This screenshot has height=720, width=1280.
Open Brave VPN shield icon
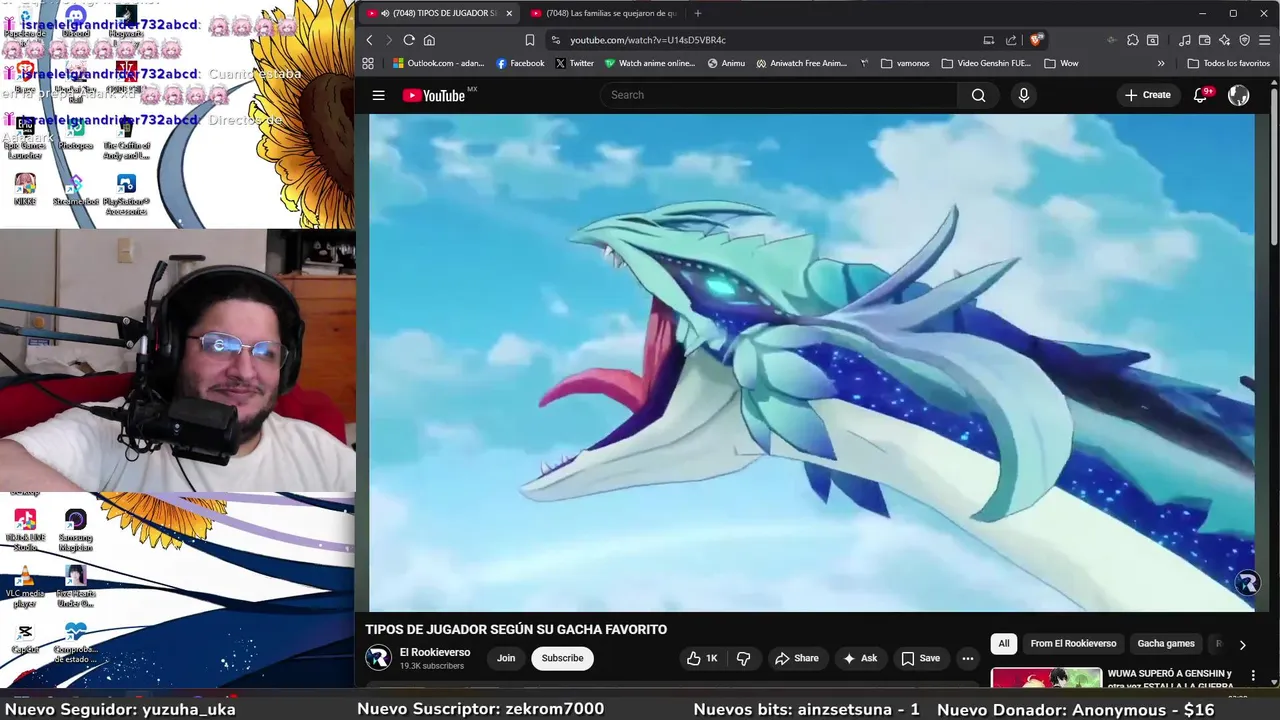coord(1245,40)
